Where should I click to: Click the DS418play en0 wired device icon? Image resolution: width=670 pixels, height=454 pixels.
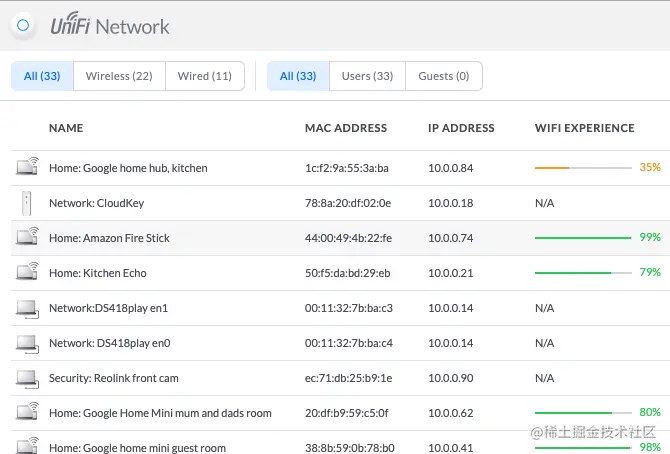pos(27,344)
